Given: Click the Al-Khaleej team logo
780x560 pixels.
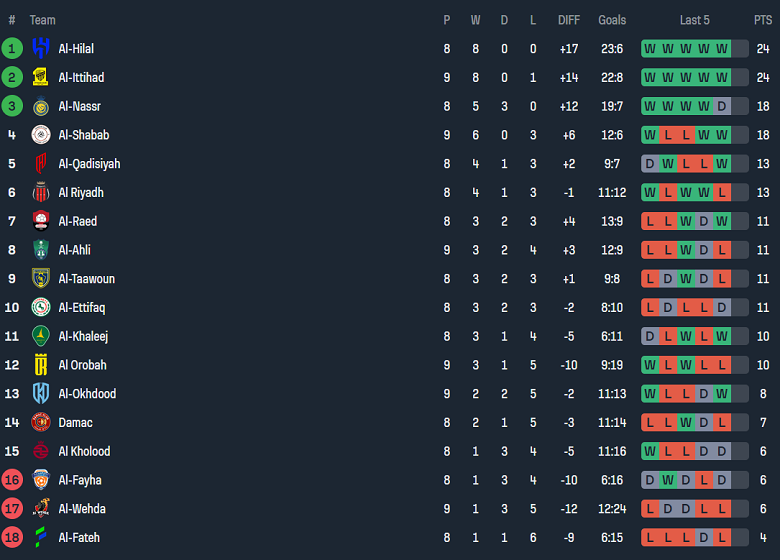Looking at the screenshot, I should pos(41,336).
